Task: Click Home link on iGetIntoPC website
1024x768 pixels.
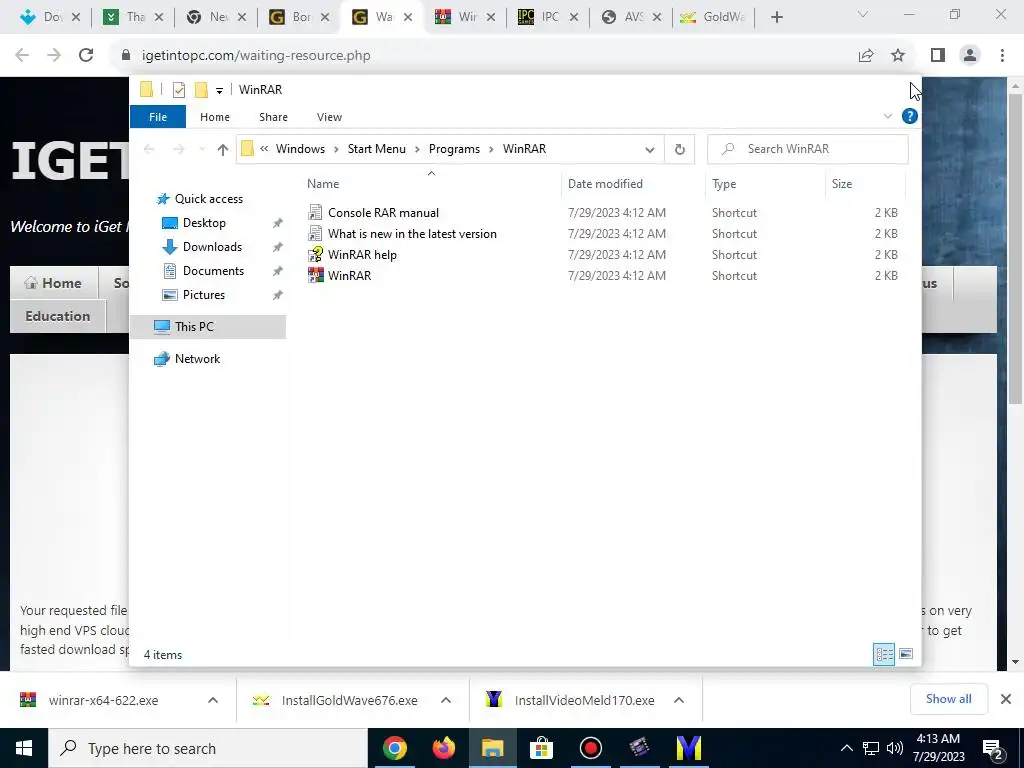Action: pyautogui.click(x=54, y=283)
